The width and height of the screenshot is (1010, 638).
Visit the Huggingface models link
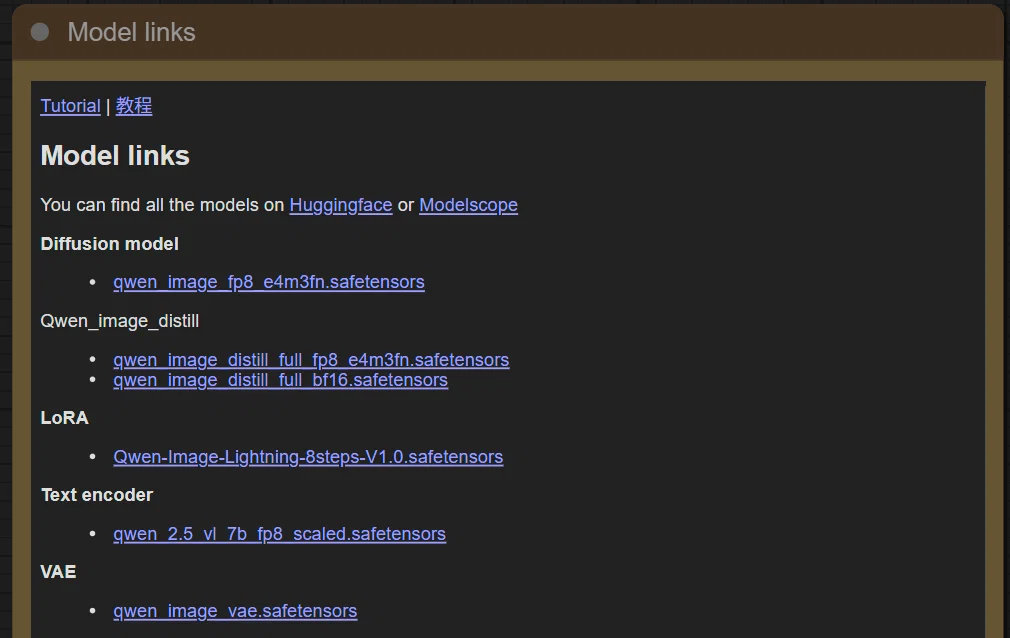[341, 205]
